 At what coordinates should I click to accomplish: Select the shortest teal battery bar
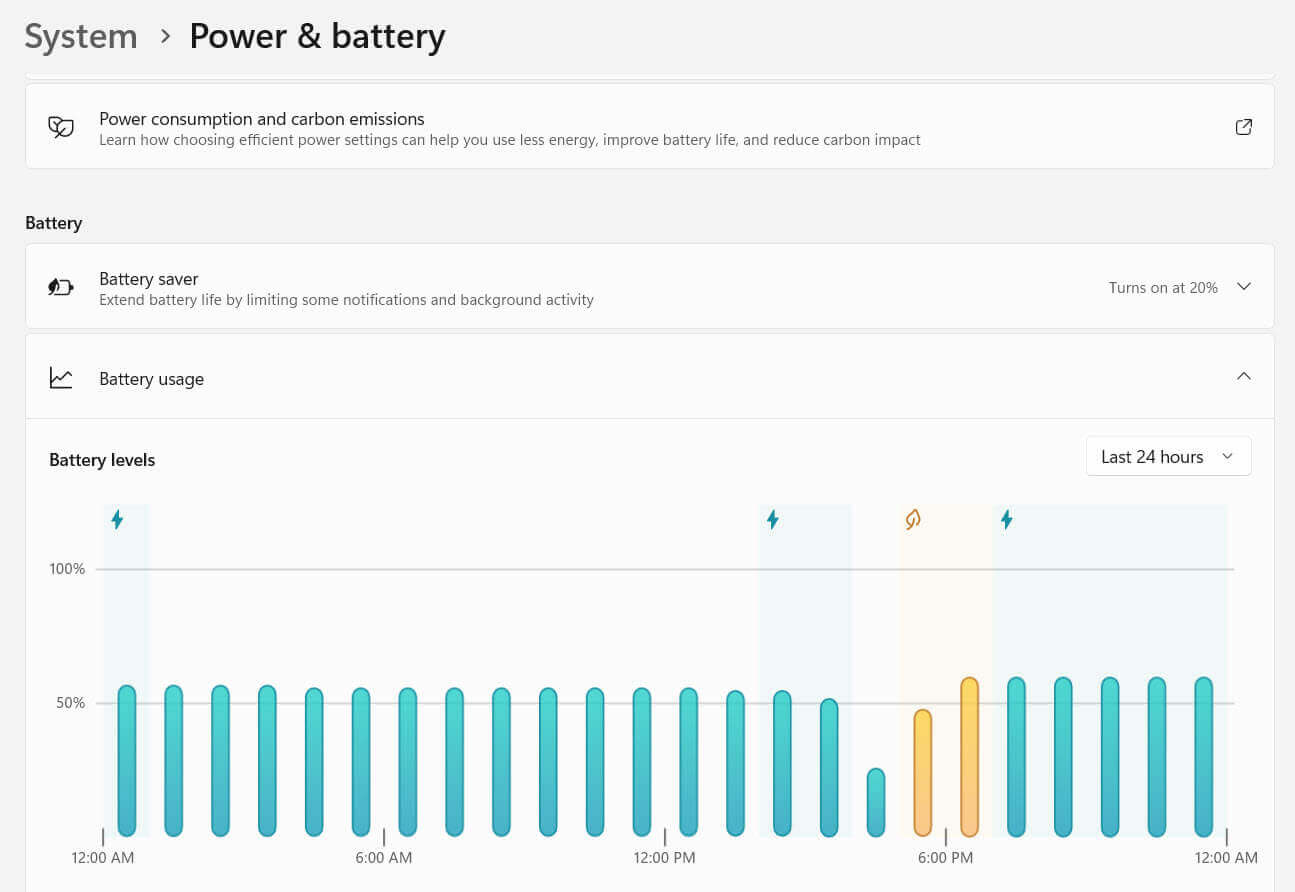click(x=876, y=802)
